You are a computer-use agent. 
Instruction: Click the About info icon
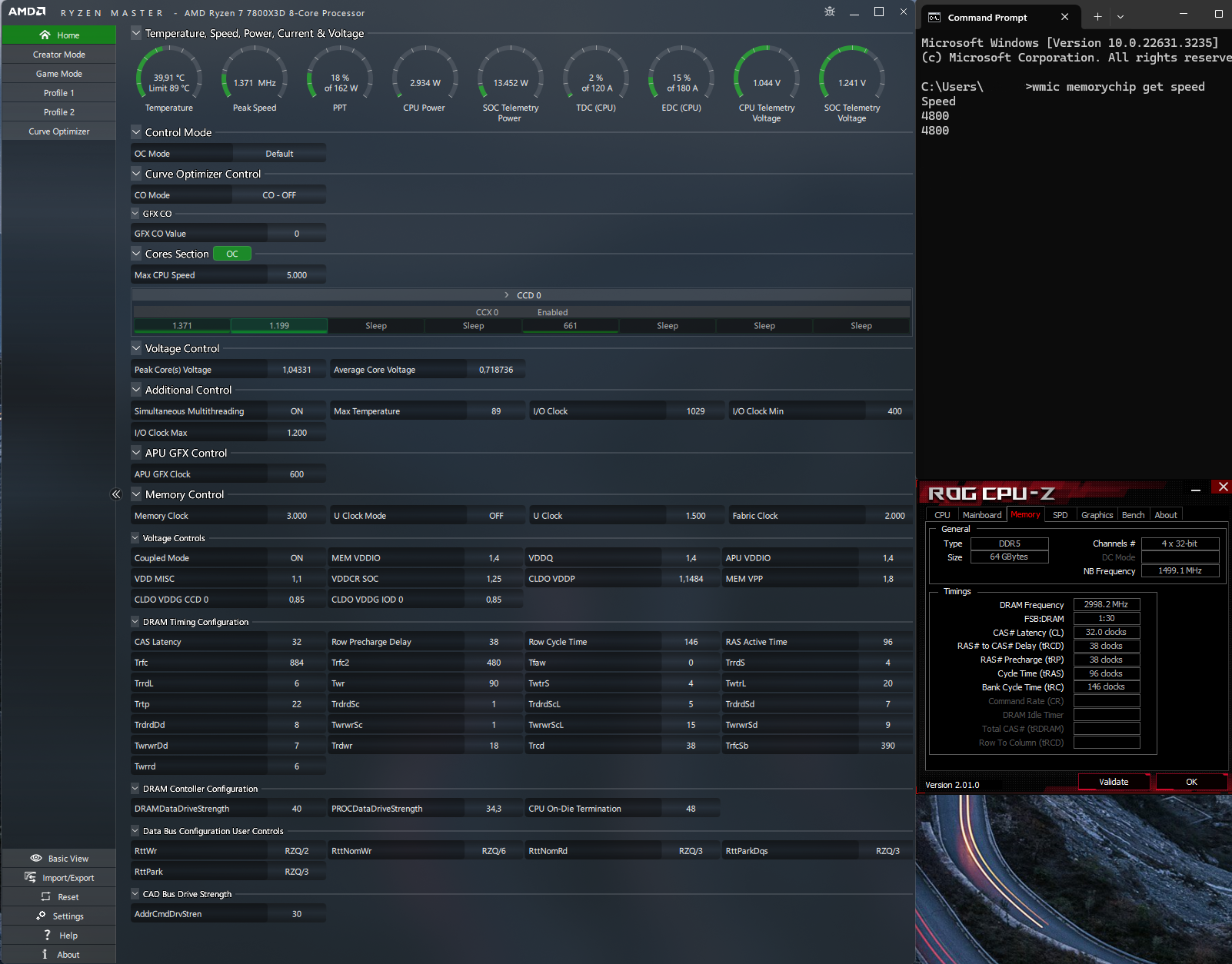click(x=45, y=954)
